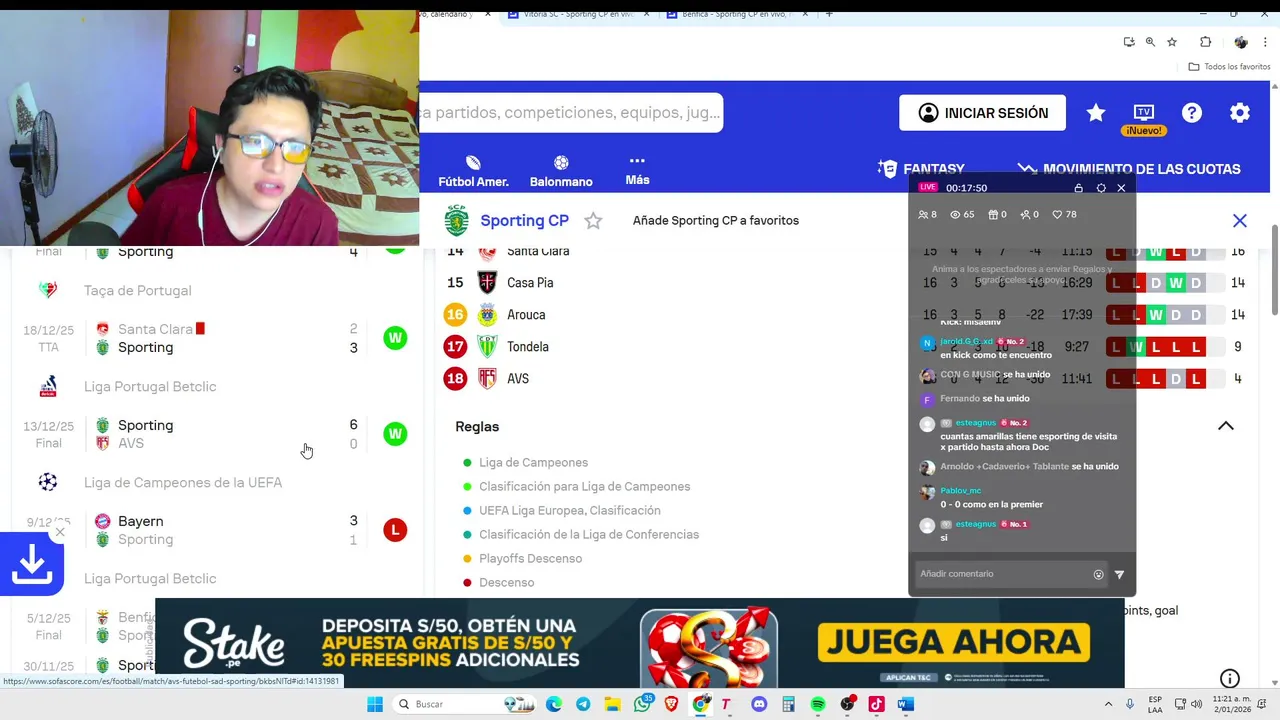Open the live overlay settings icon
The width and height of the screenshot is (1280, 720).
(x=1101, y=188)
